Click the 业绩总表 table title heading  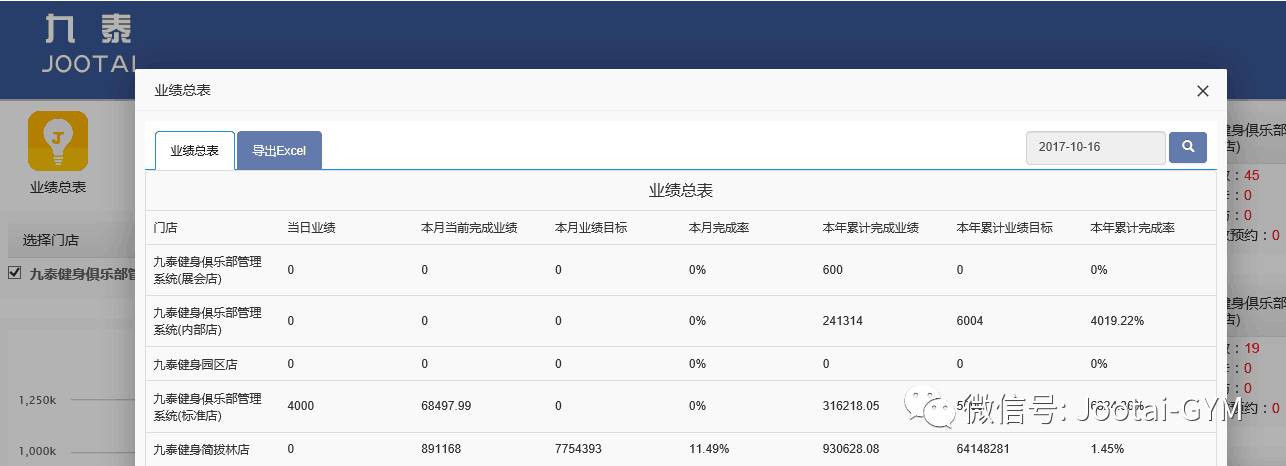coord(681,191)
